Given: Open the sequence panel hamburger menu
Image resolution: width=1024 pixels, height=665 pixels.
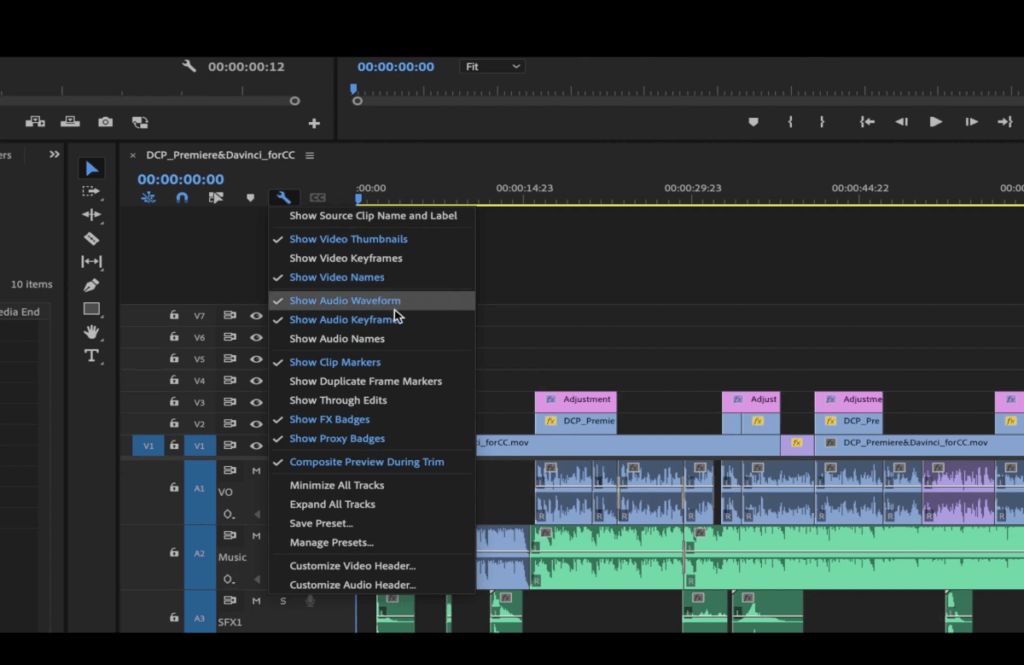Looking at the screenshot, I should tap(308, 156).
